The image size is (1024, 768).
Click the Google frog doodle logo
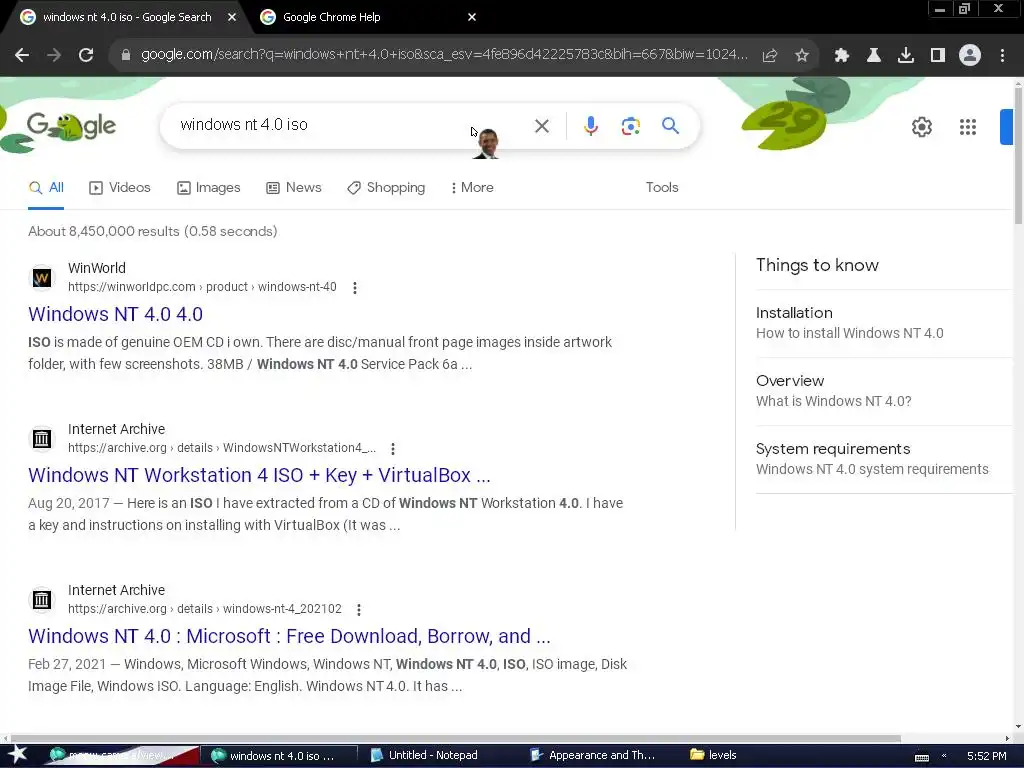click(71, 127)
